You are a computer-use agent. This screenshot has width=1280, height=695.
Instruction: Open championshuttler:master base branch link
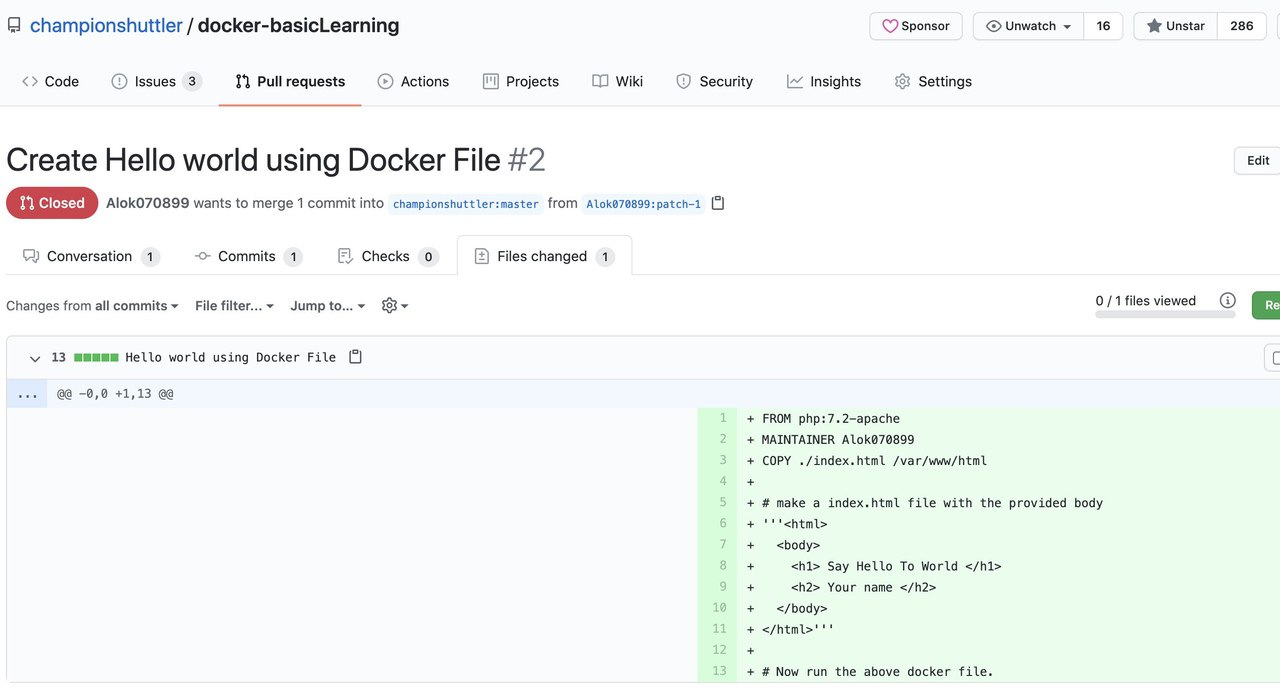tap(466, 204)
